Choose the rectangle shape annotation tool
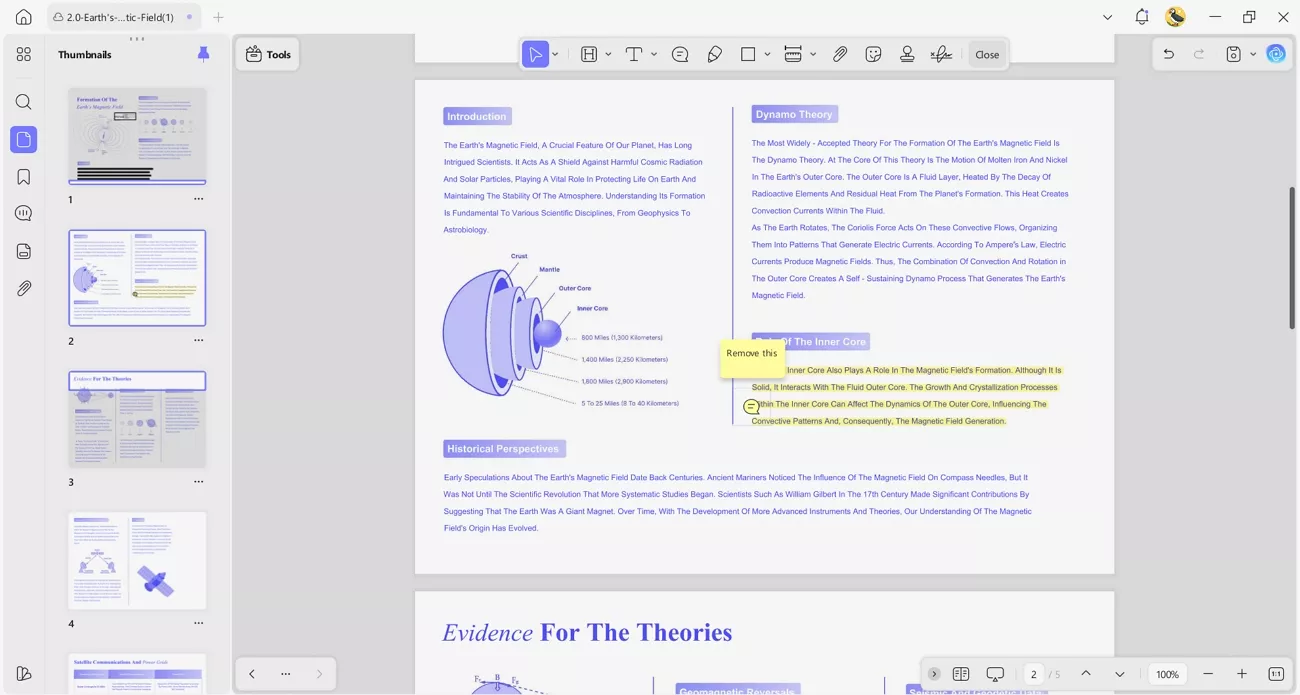The width and height of the screenshot is (1300, 695). (x=750, y=54)
